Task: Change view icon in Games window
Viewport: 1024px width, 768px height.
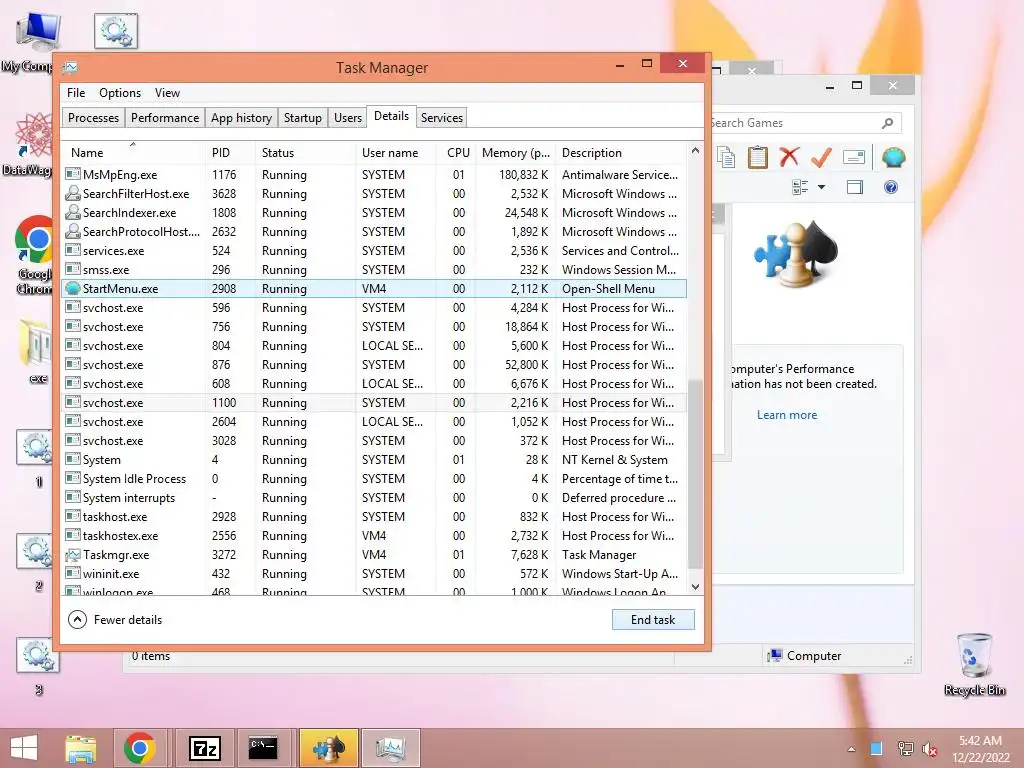Action: 800,187
